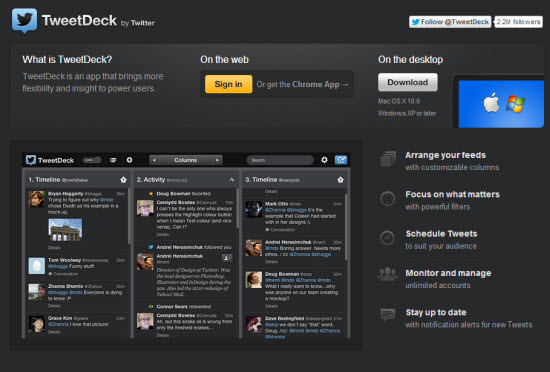Open settings with the gear icon
This screenshot has width=550, height=372.
tap(324, 160)
